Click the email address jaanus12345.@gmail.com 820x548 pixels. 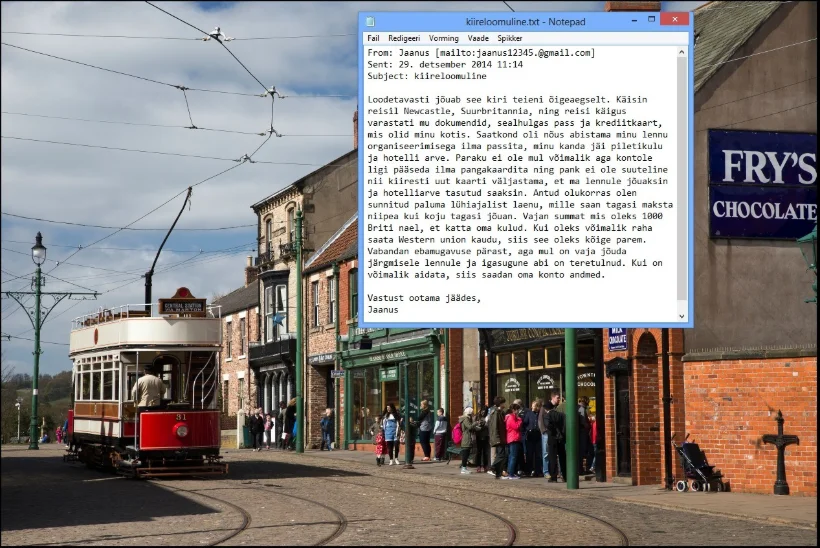(533, 53)
